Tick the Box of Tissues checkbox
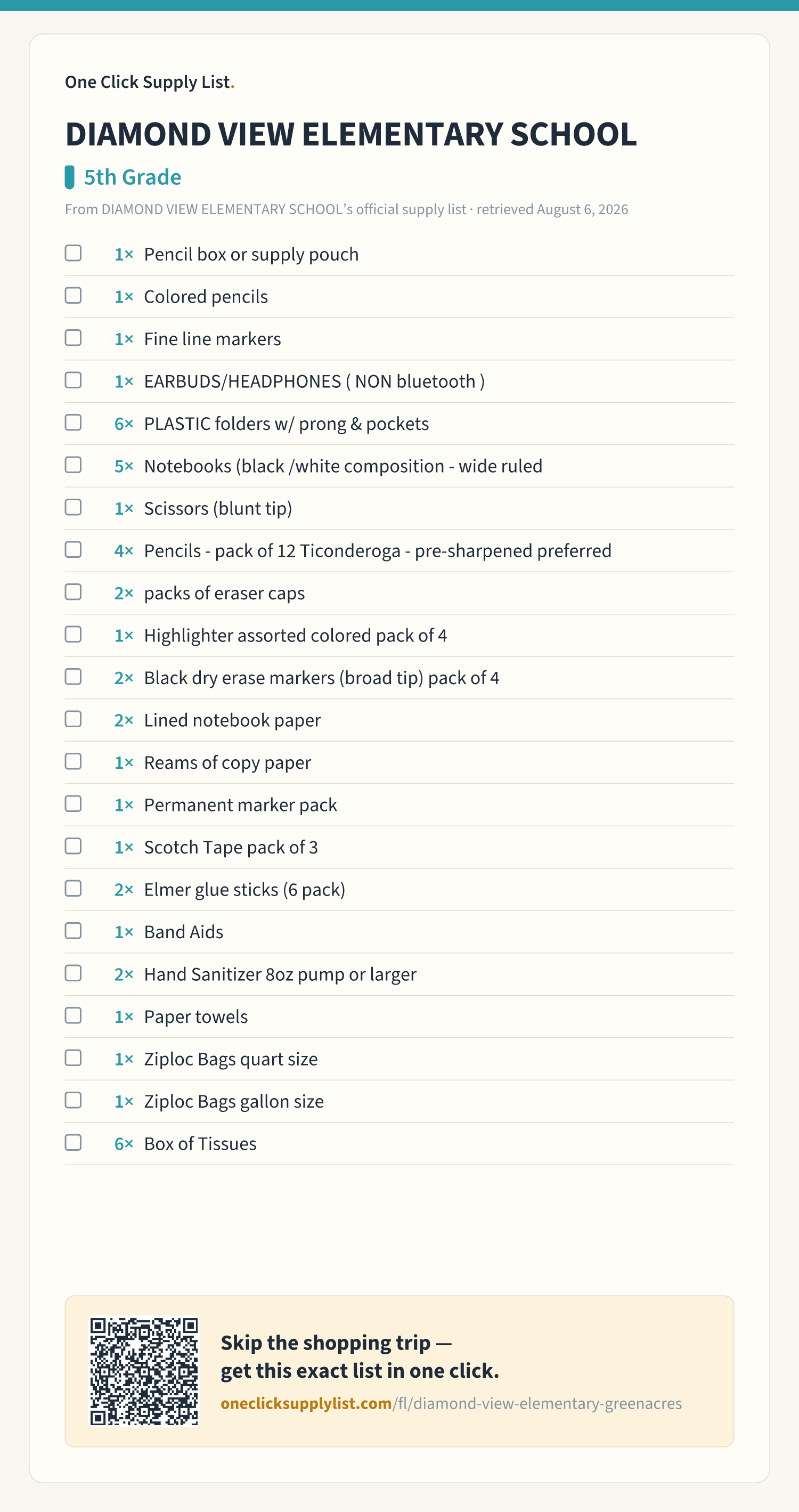799x1512 pixels. (x=74, y=1142)
